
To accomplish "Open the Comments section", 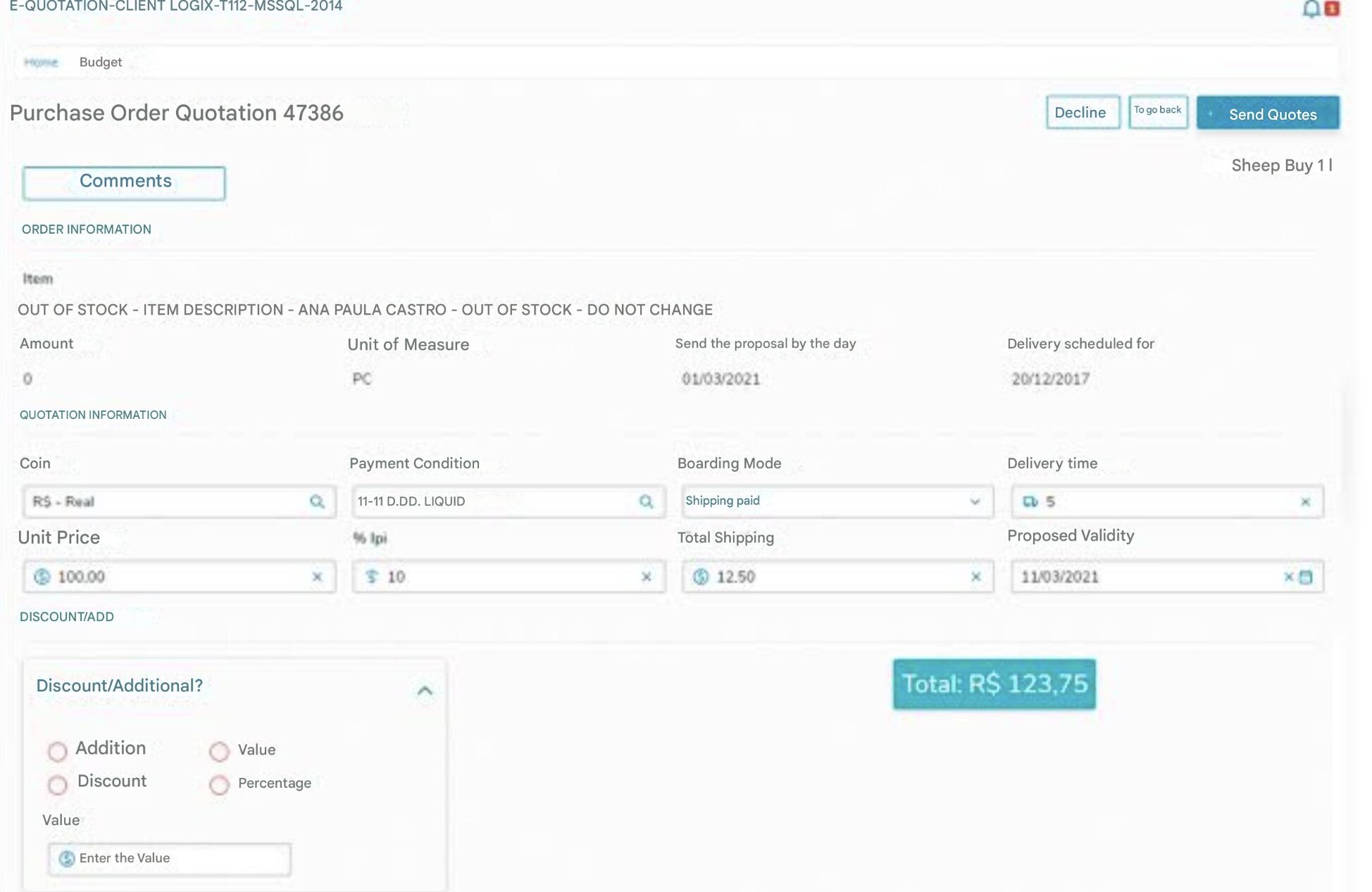I will (124, 183).
